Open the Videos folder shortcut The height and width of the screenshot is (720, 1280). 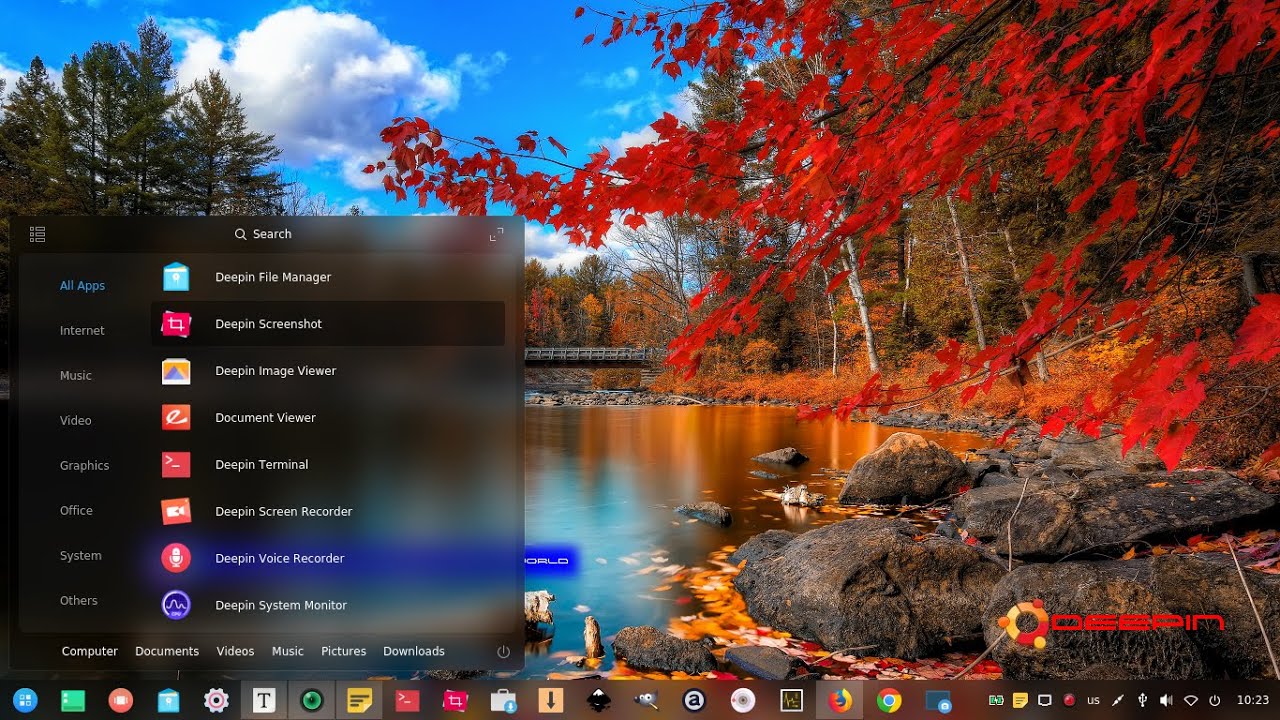pyautogui.click(x=236, y=651)
